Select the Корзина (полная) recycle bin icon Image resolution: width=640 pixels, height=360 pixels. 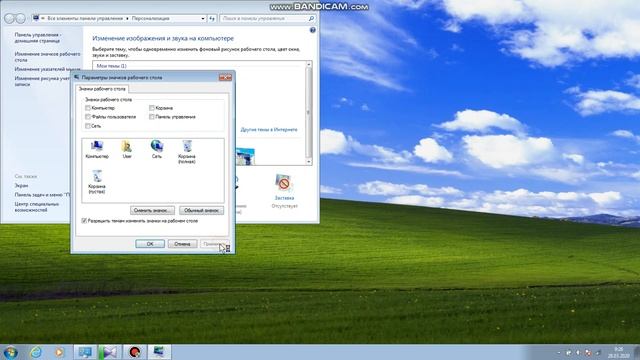pos(187,152)
